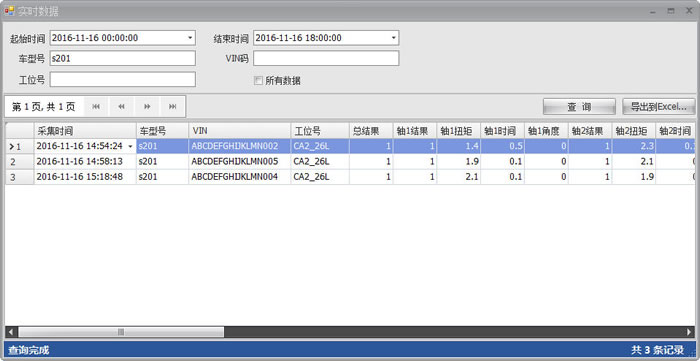Go to last page navigation icon
Screen dimensions: 700x361
tap(173, 107)
